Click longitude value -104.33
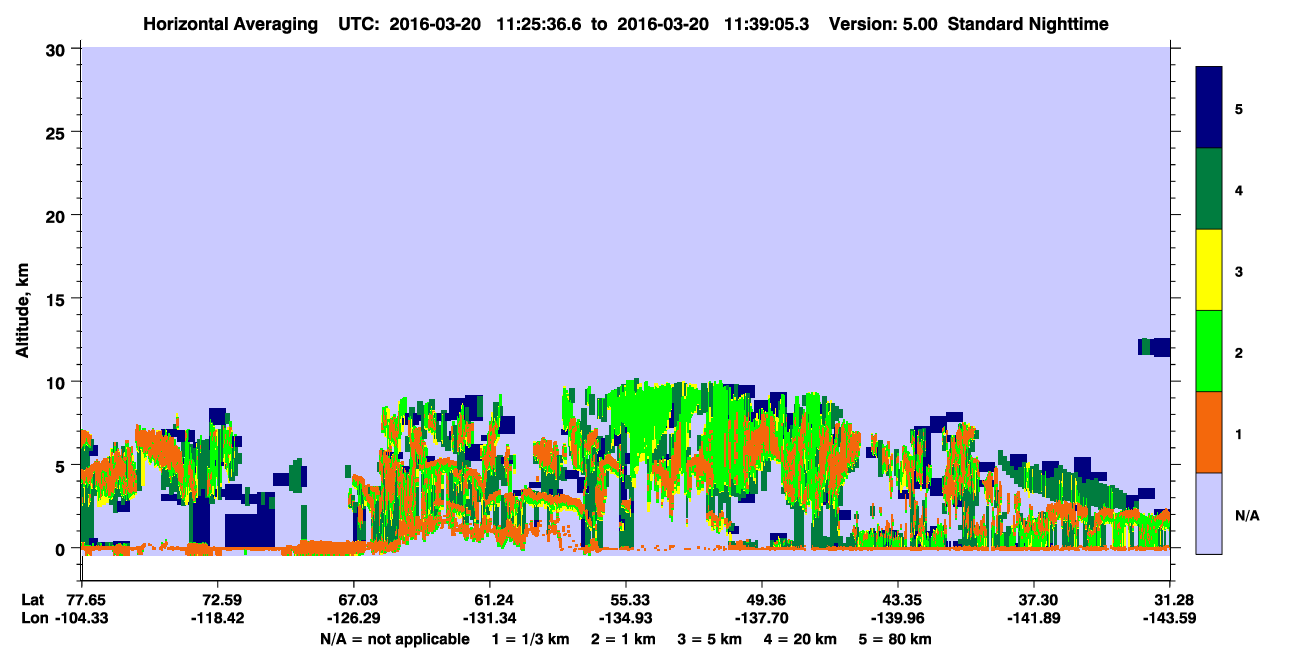 pyautogui.click(x=82, y=618)
